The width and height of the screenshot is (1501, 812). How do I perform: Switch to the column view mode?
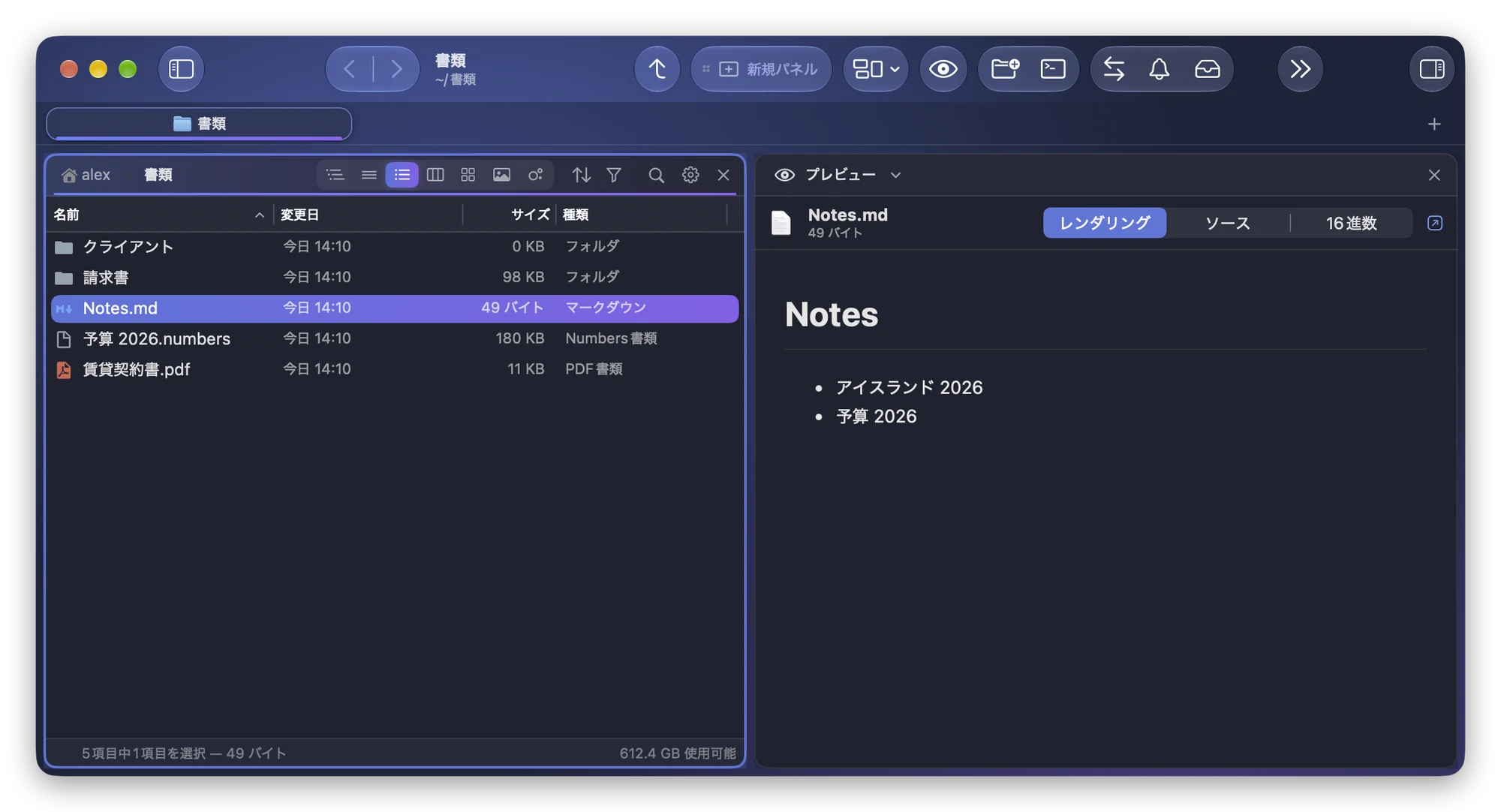pos(435,175)
